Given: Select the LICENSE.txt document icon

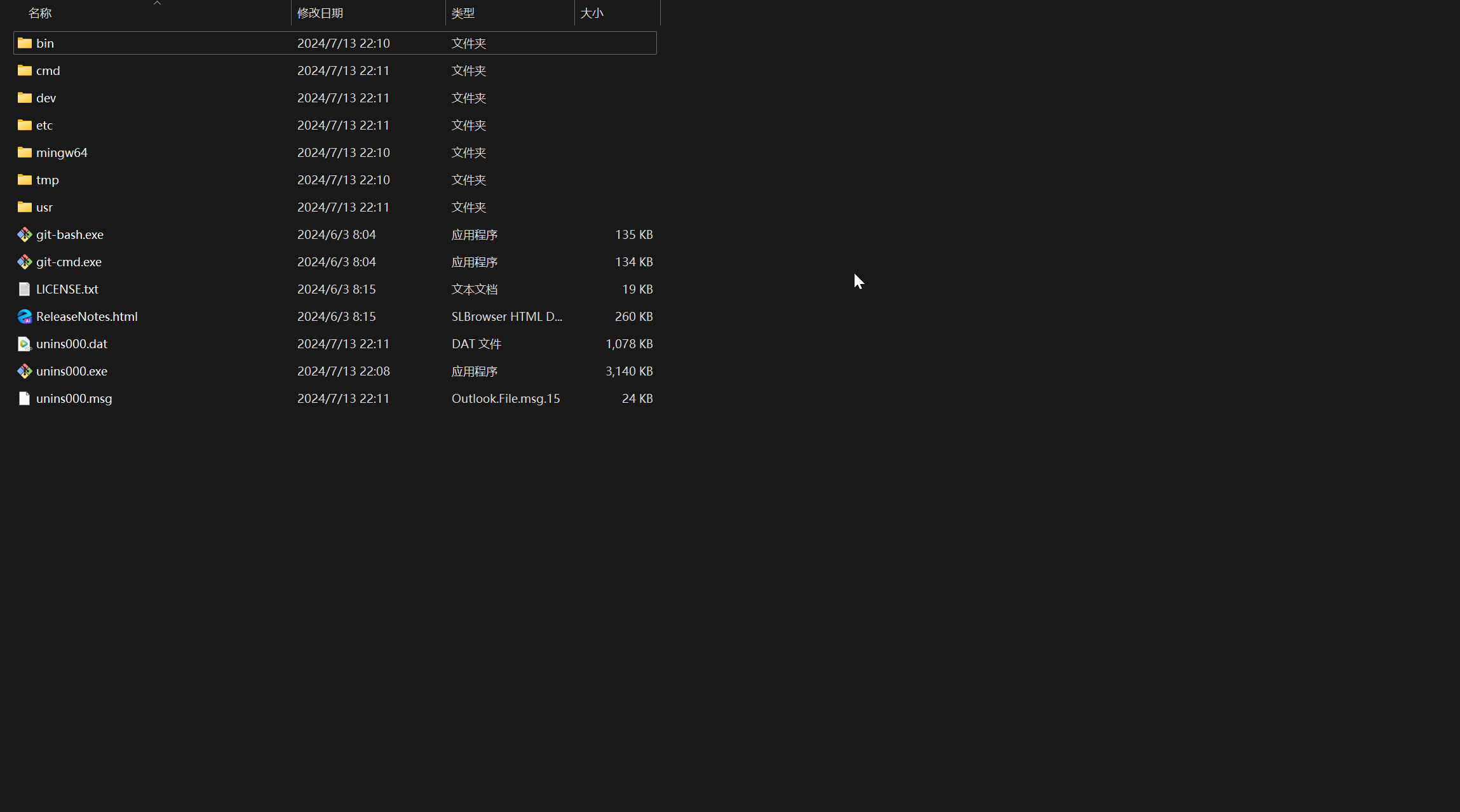Looking at the screenshot, I should coord(24,289).
